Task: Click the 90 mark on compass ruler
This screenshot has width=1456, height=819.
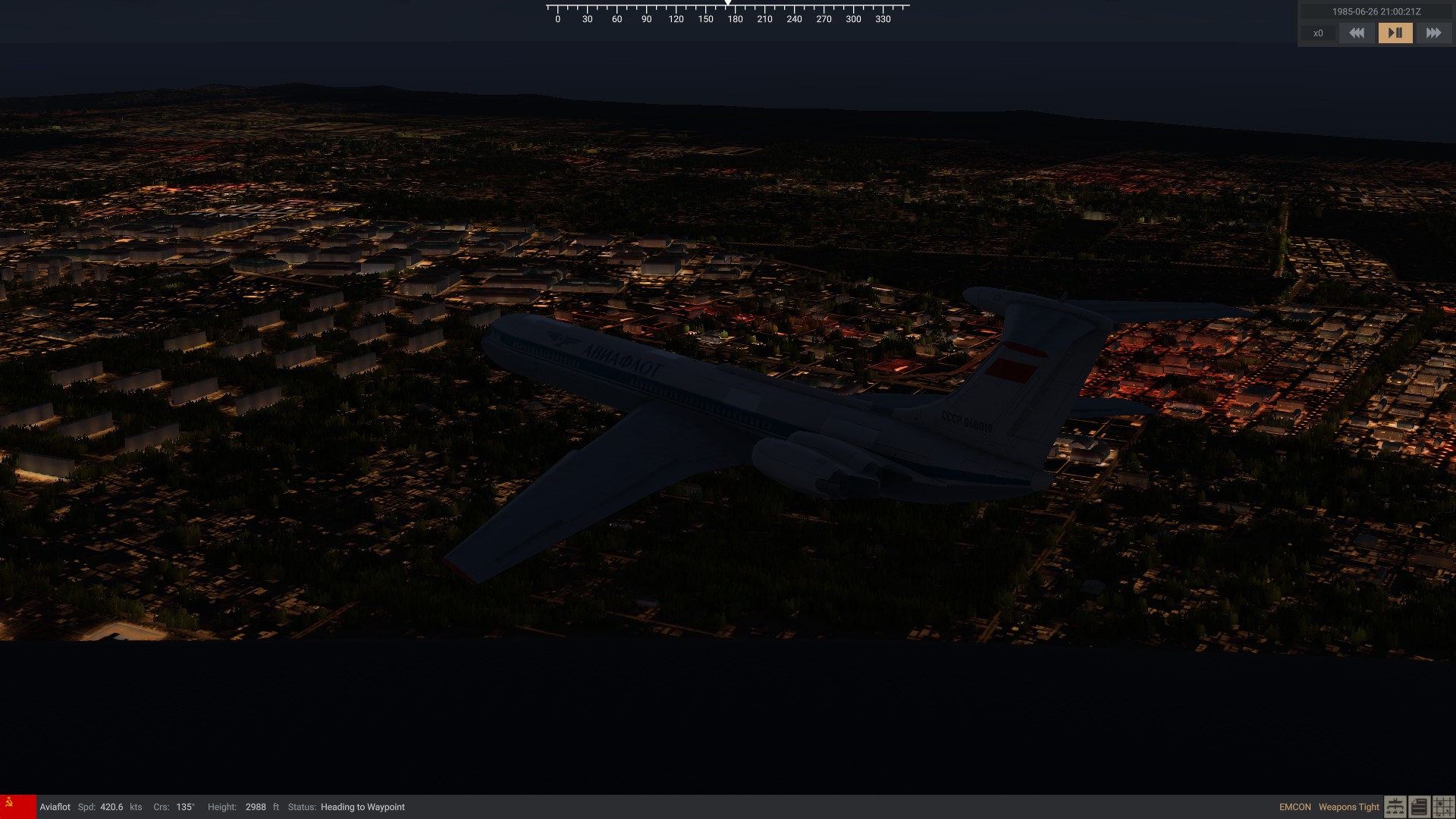Action: coord(646,19)
